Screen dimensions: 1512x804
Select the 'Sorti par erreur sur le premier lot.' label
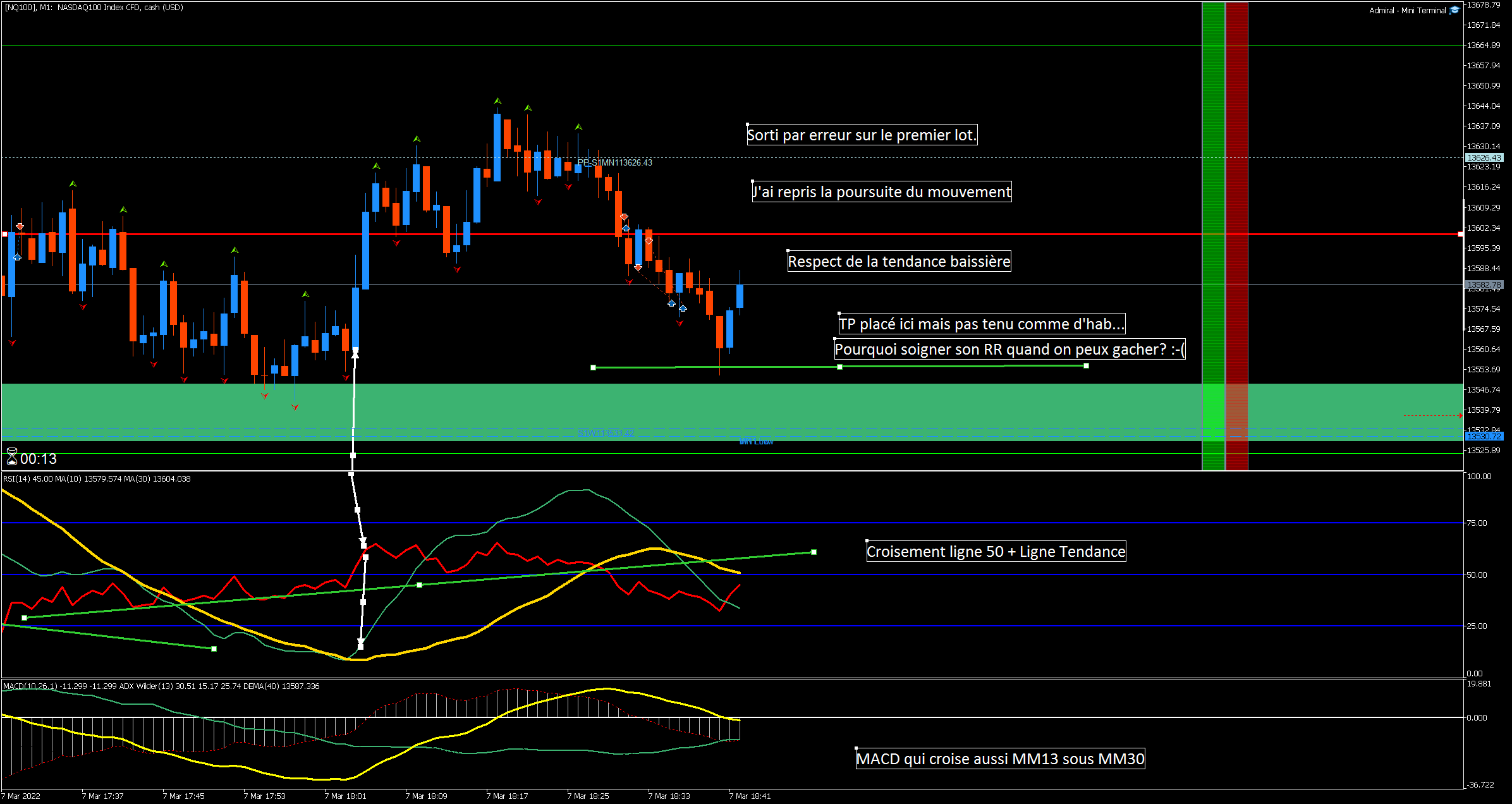pyautogui.click(x=862, y=135)
